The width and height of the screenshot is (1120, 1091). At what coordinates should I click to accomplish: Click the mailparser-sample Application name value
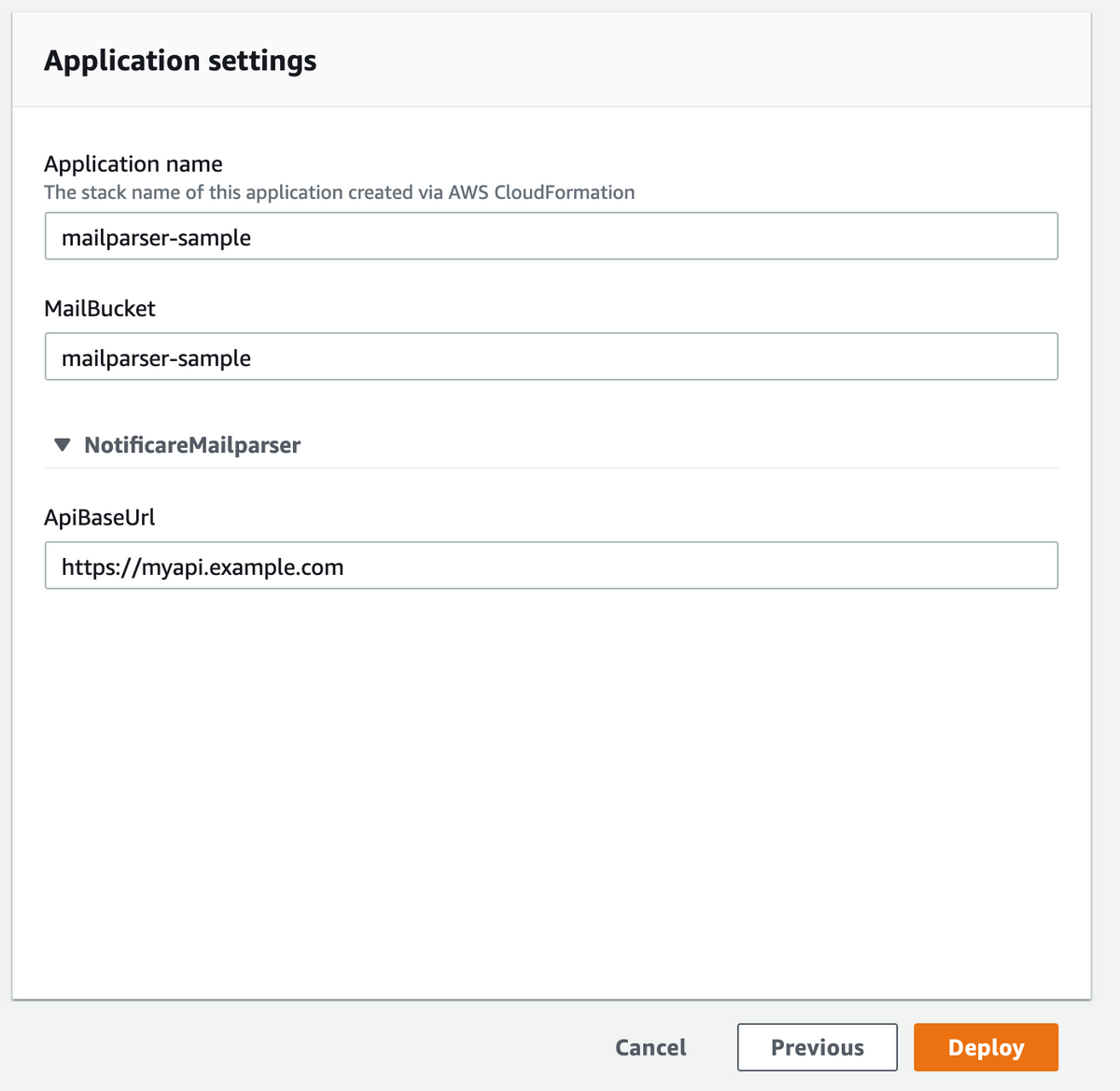[x=156, y=237]
